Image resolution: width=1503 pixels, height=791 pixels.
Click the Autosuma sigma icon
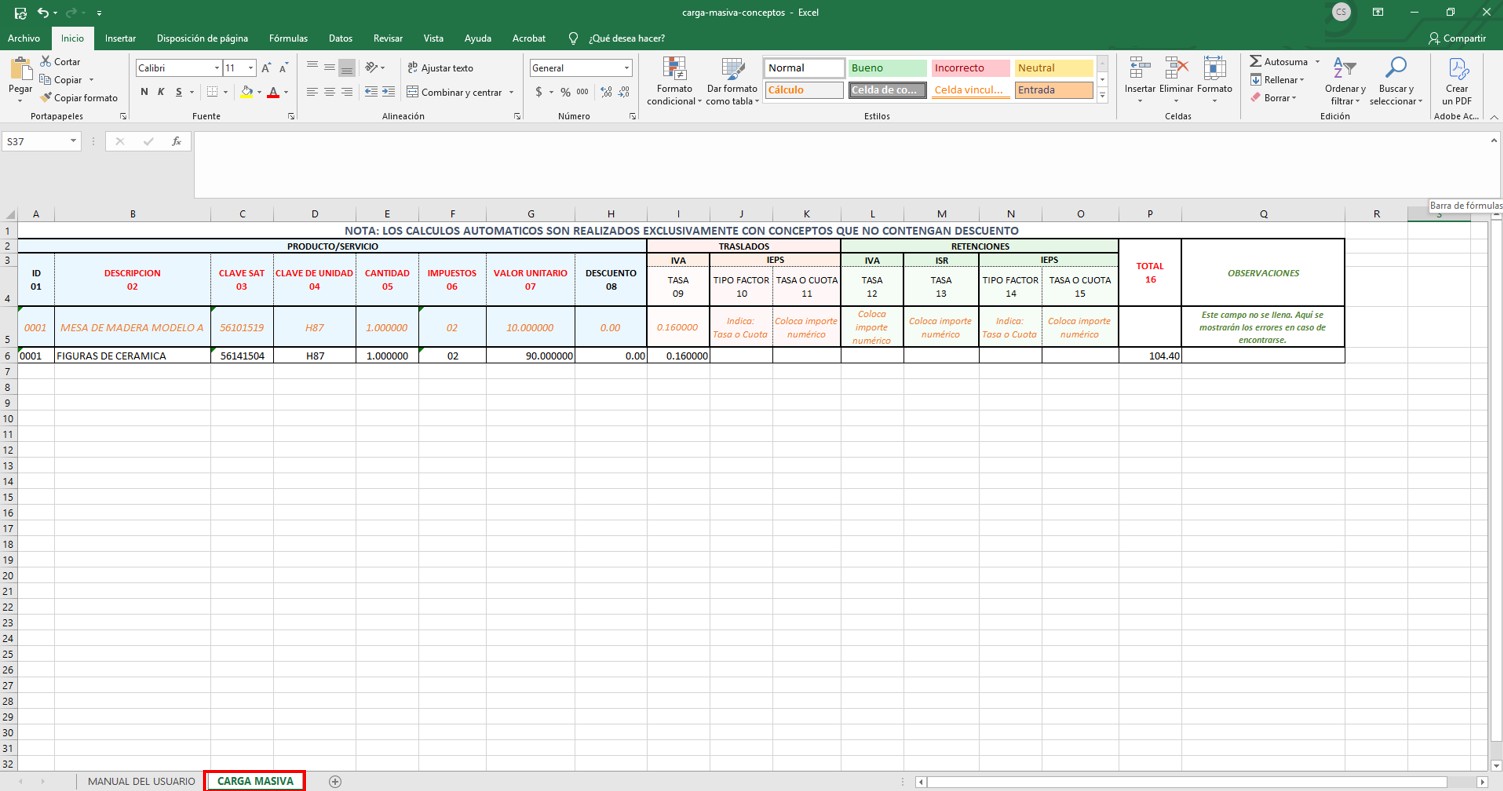(1256, 62)
